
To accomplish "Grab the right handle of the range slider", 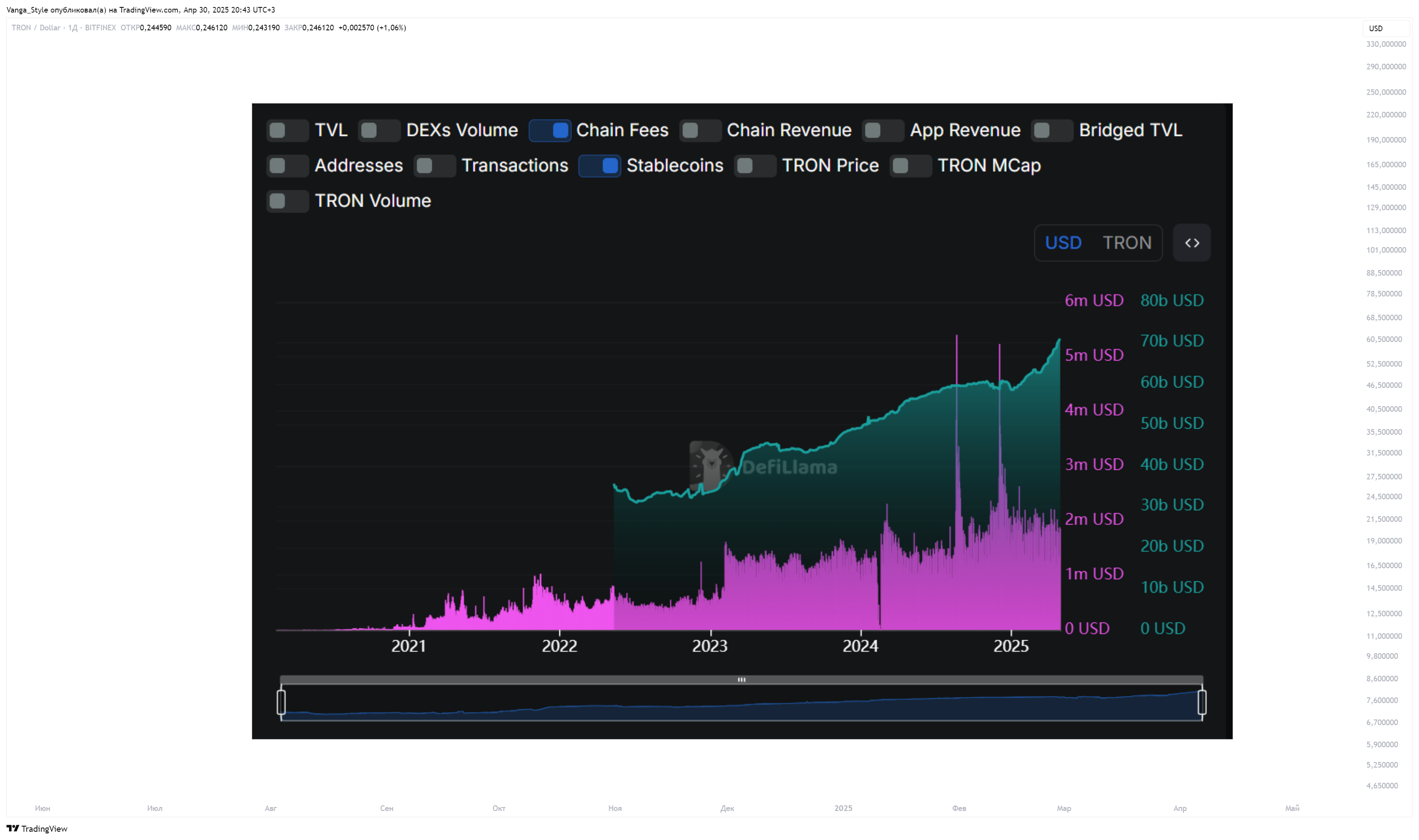I will [x=1202, y=703].
